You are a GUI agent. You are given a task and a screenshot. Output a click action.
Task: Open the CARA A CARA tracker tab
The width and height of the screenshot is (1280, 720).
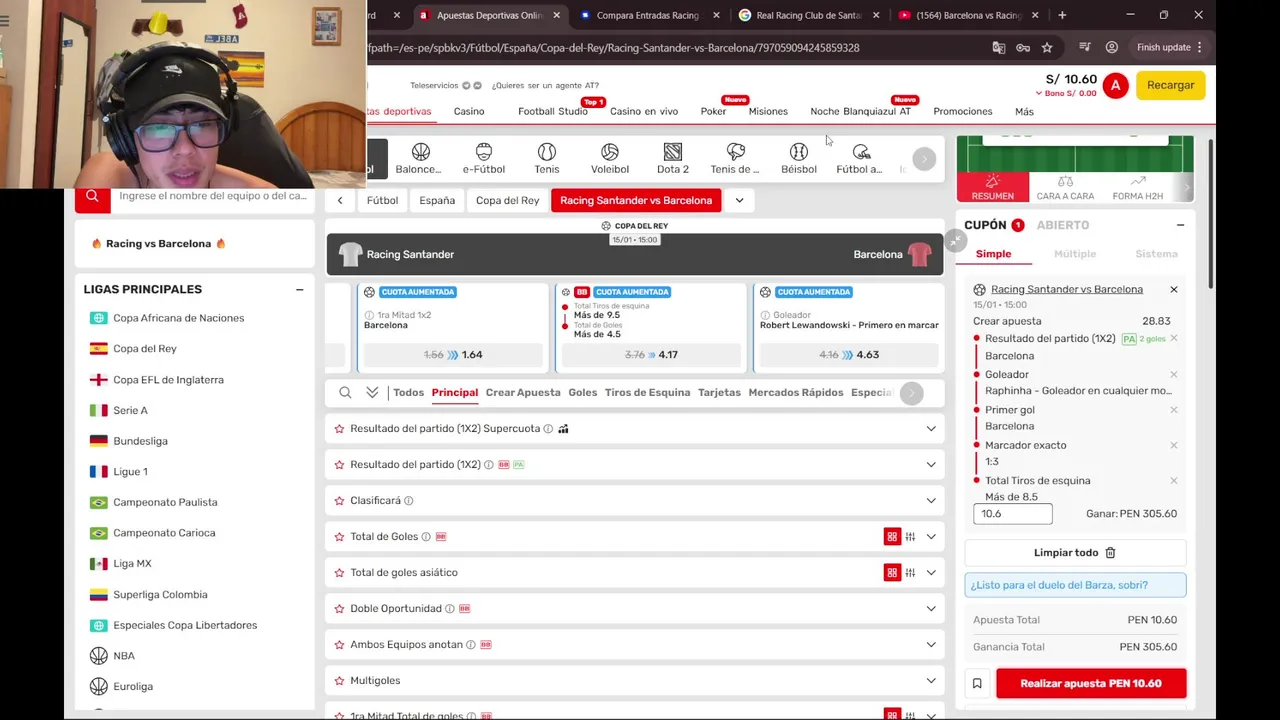point(1065,187)
